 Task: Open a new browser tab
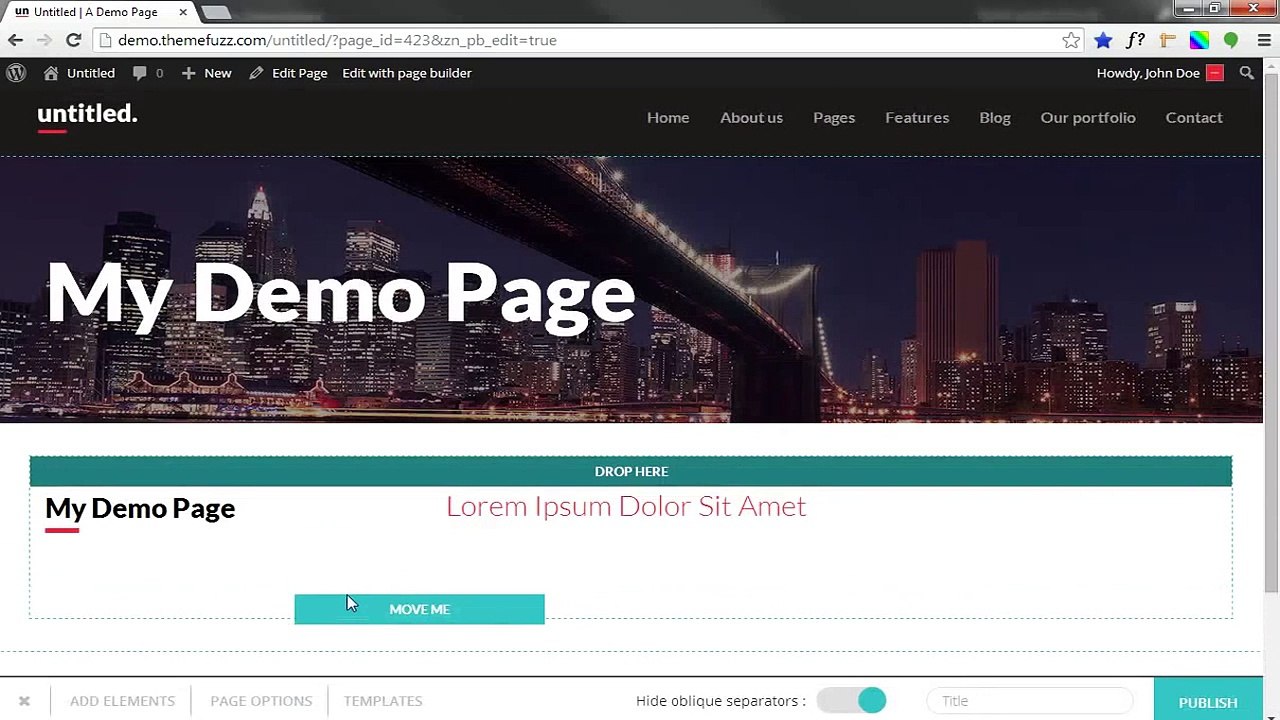pos(215,12)
